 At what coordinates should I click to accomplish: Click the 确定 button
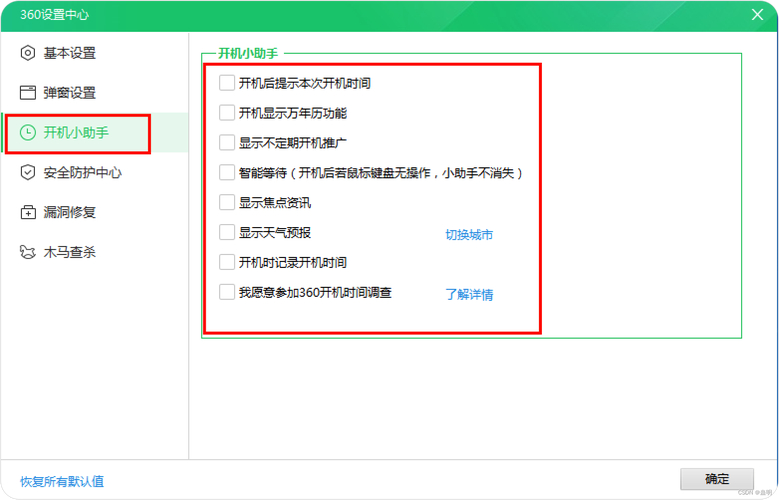click(717, 479)
